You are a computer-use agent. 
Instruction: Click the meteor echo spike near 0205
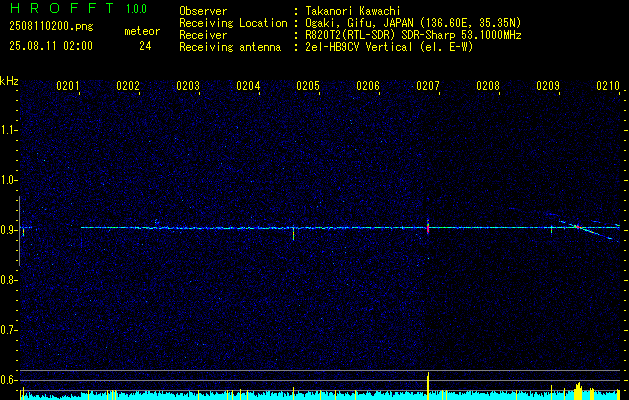click(x=294, y=233)
